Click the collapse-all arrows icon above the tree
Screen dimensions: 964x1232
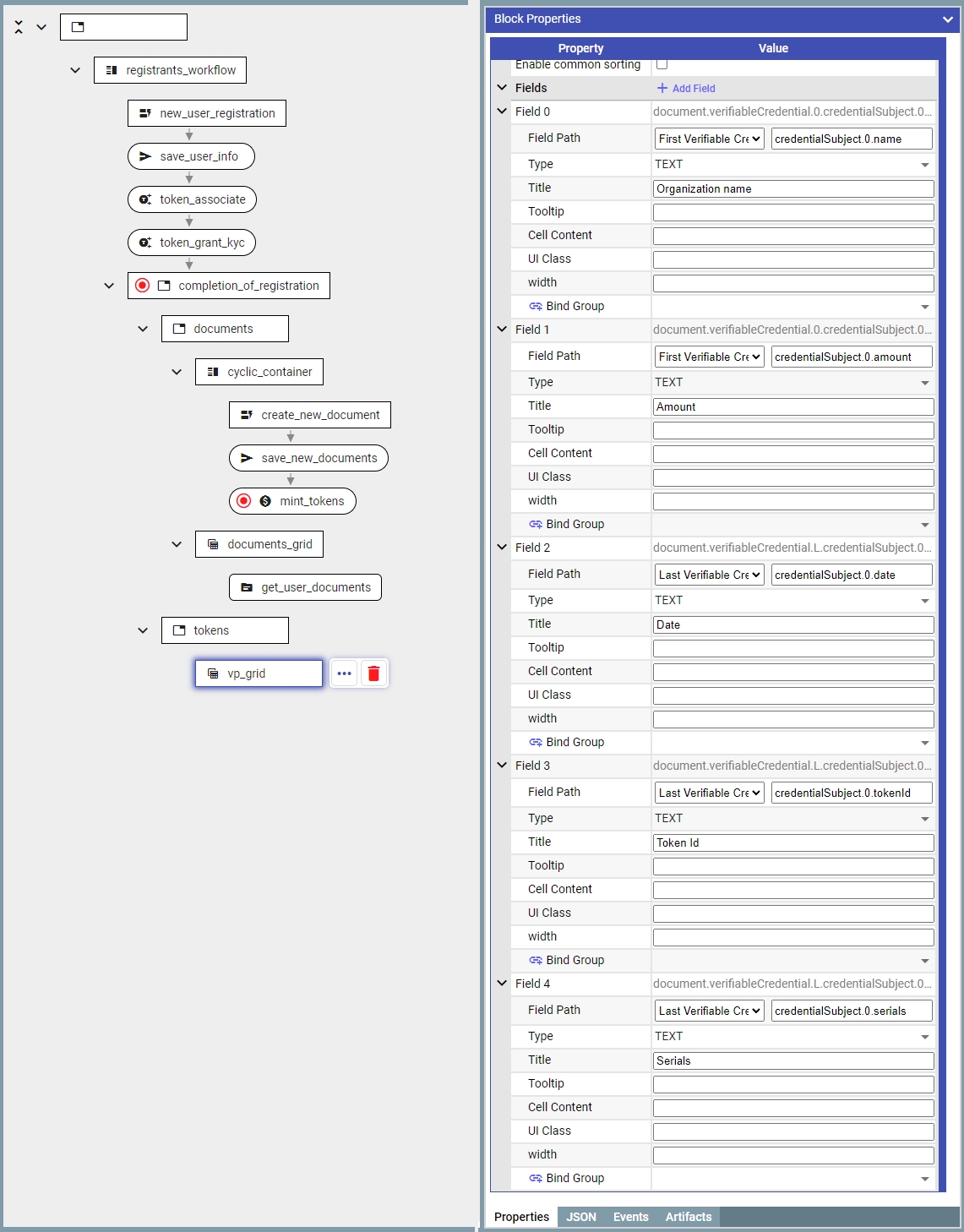point(19,27)
